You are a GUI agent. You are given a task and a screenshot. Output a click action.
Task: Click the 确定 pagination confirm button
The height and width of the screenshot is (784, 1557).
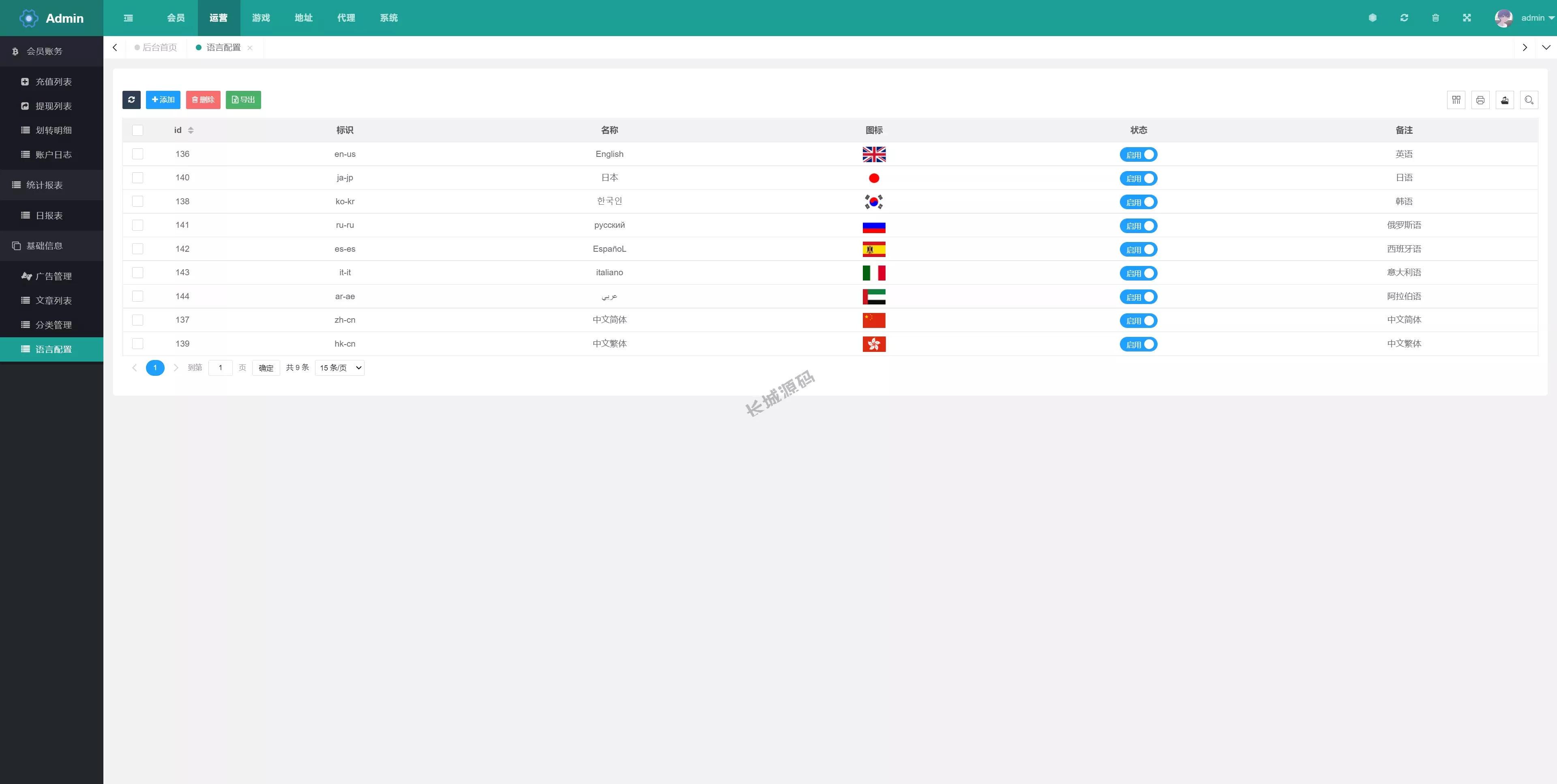click(x=266, y=368)
